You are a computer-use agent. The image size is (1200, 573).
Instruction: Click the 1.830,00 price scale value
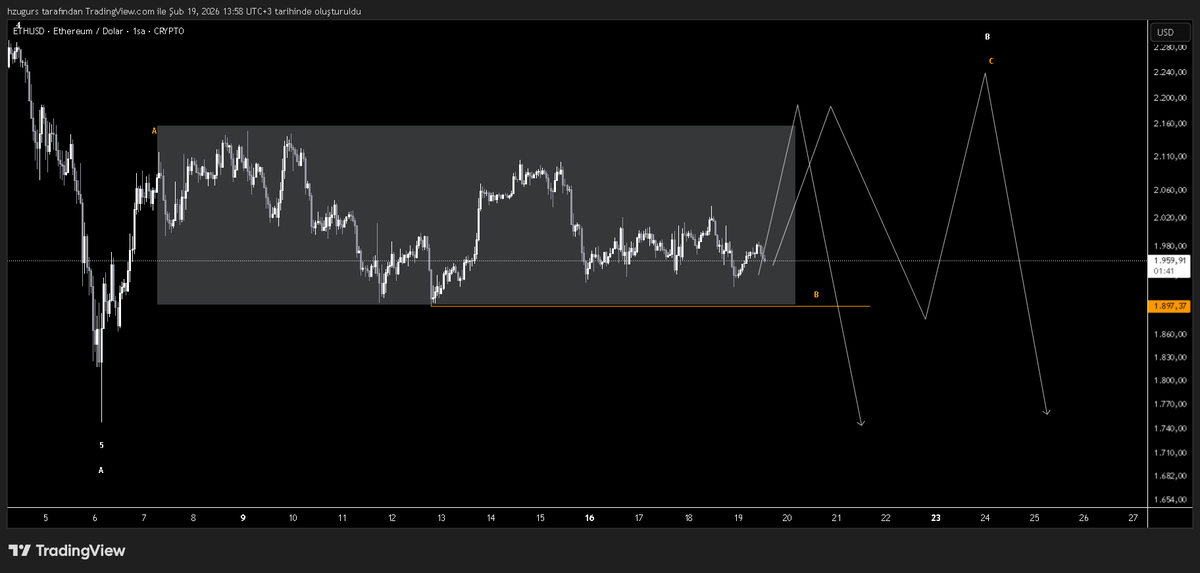(1170, 357)
